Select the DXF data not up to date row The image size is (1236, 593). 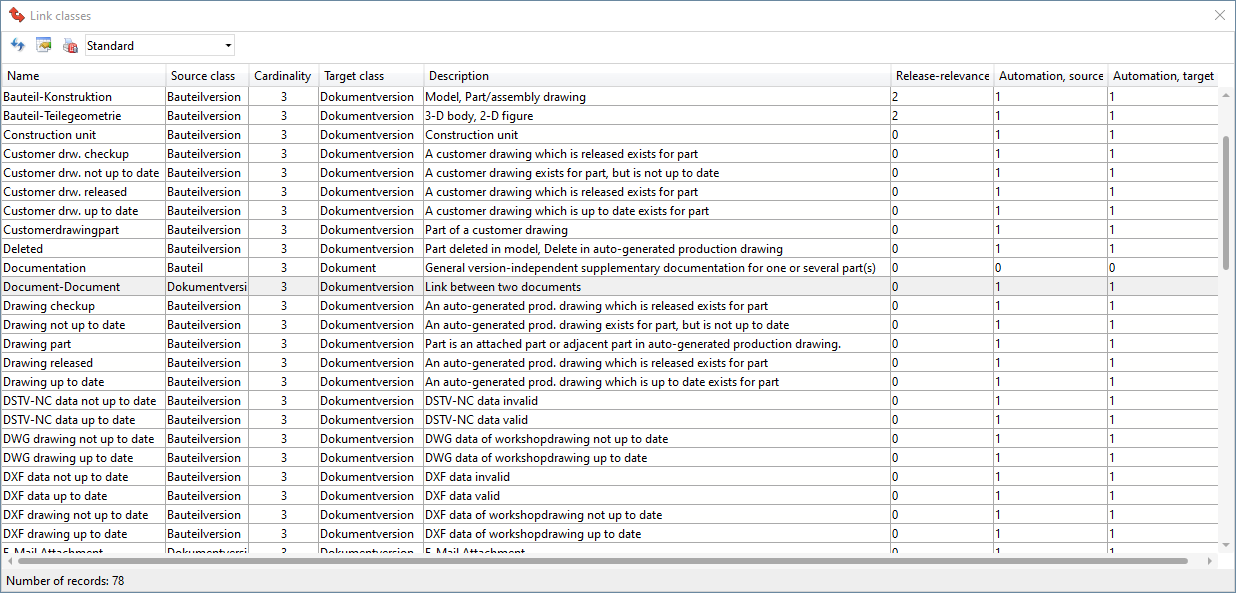tap(610, 477)
